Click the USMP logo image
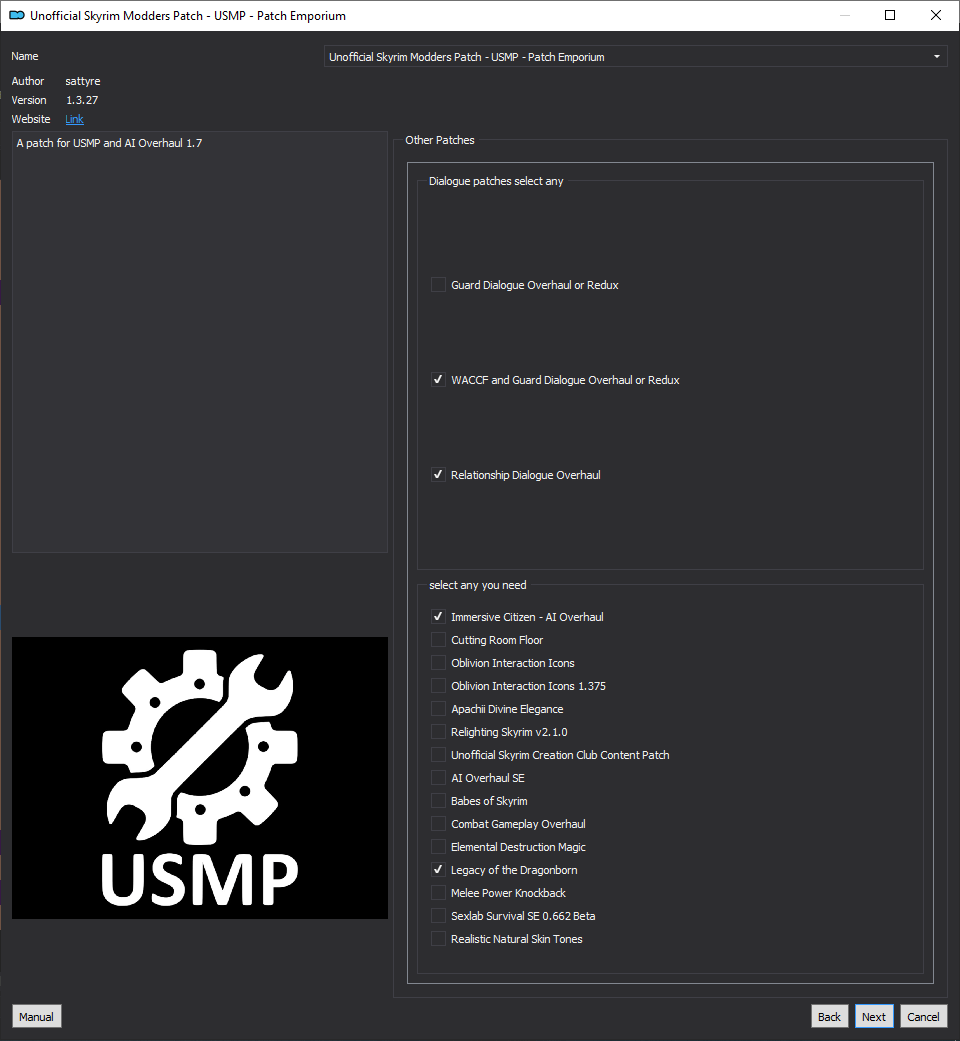This screenshot has height=1041, width=960. 200,778
